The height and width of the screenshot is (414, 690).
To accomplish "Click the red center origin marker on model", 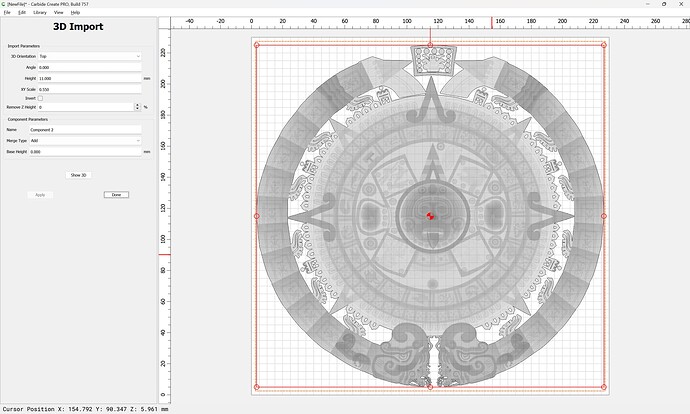I will click(430, 216).
